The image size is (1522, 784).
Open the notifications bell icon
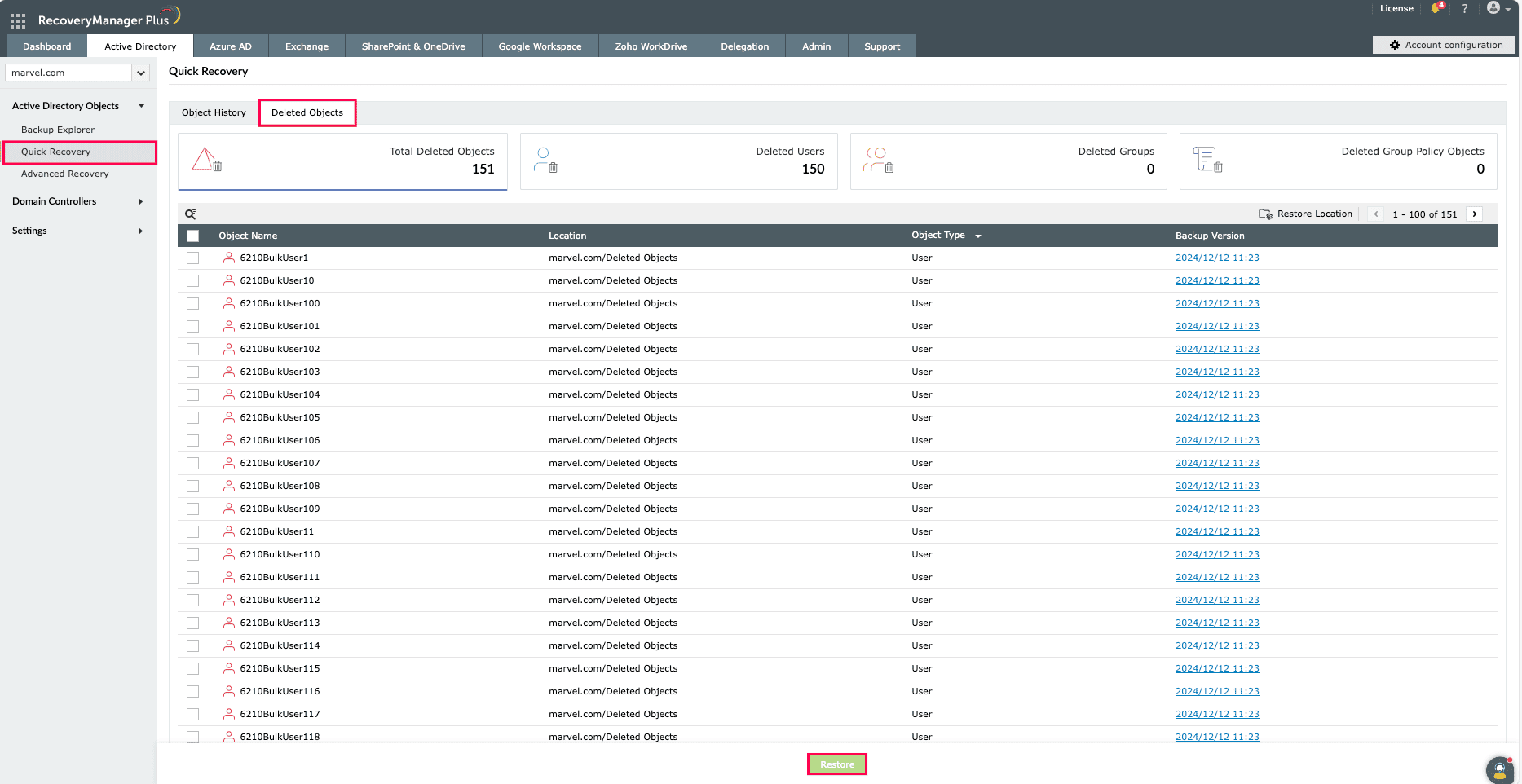click(x=1436, y=8)
